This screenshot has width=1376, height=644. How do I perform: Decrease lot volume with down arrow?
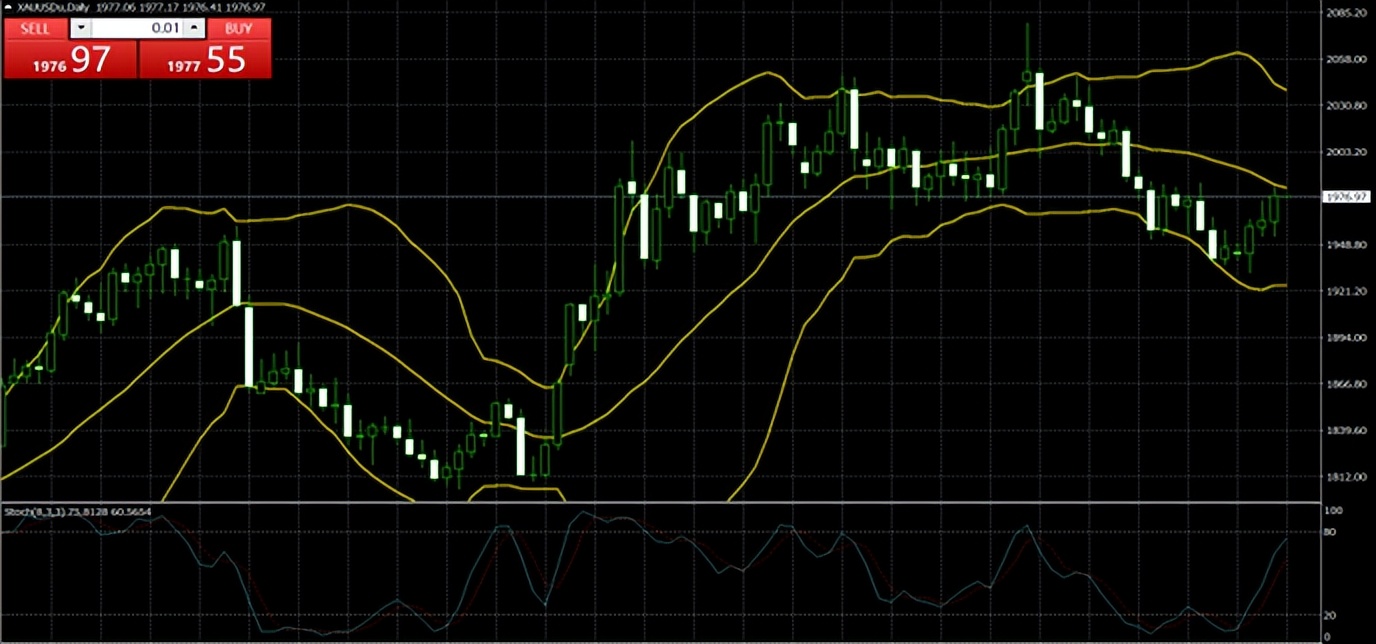(80, 29)
